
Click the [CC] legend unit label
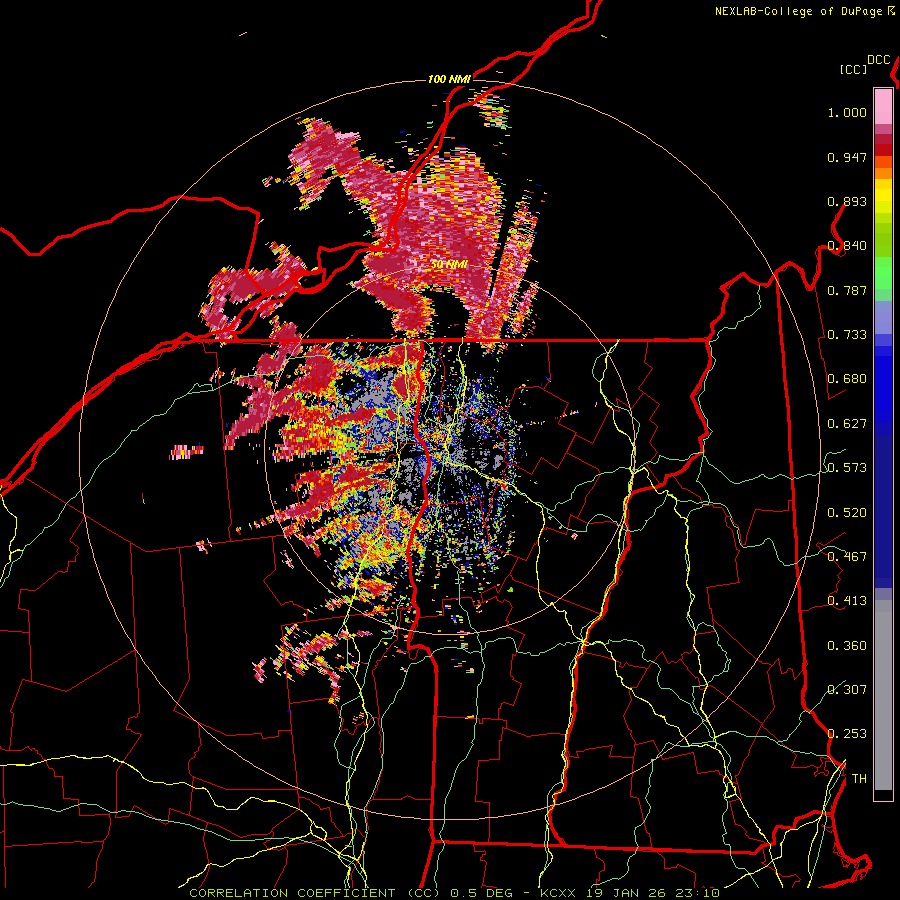853,69
